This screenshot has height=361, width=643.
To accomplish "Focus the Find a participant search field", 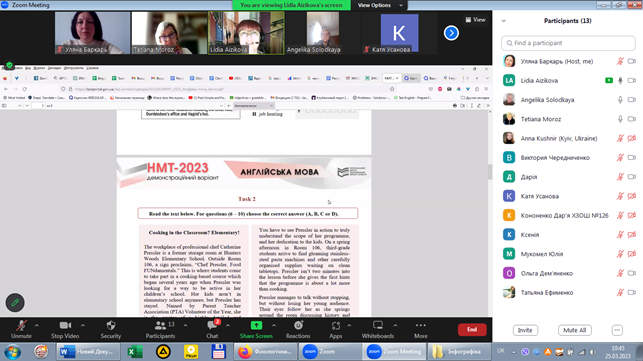I will 568,43.
